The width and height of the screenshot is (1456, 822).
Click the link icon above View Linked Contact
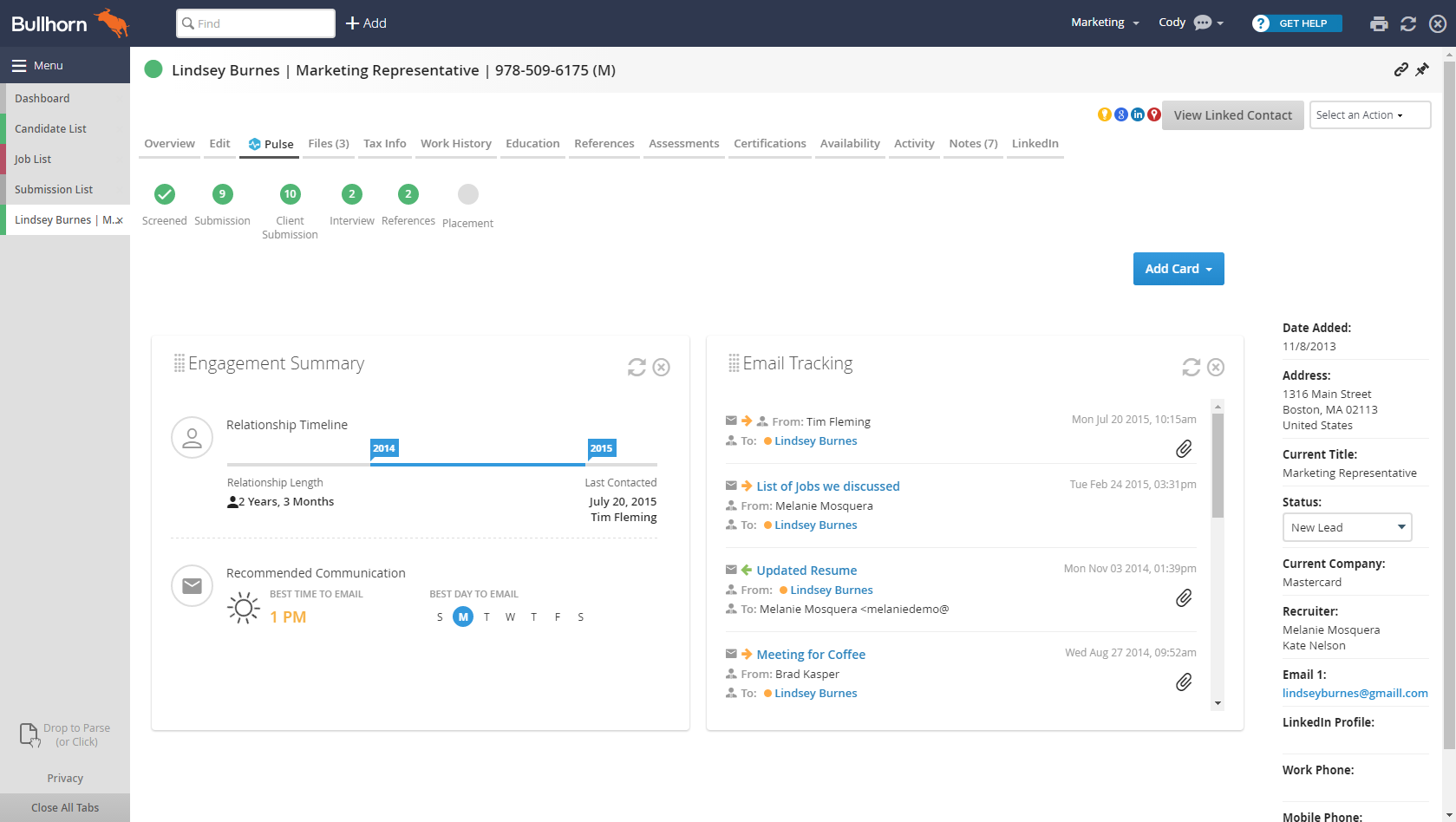[1401, 69]
